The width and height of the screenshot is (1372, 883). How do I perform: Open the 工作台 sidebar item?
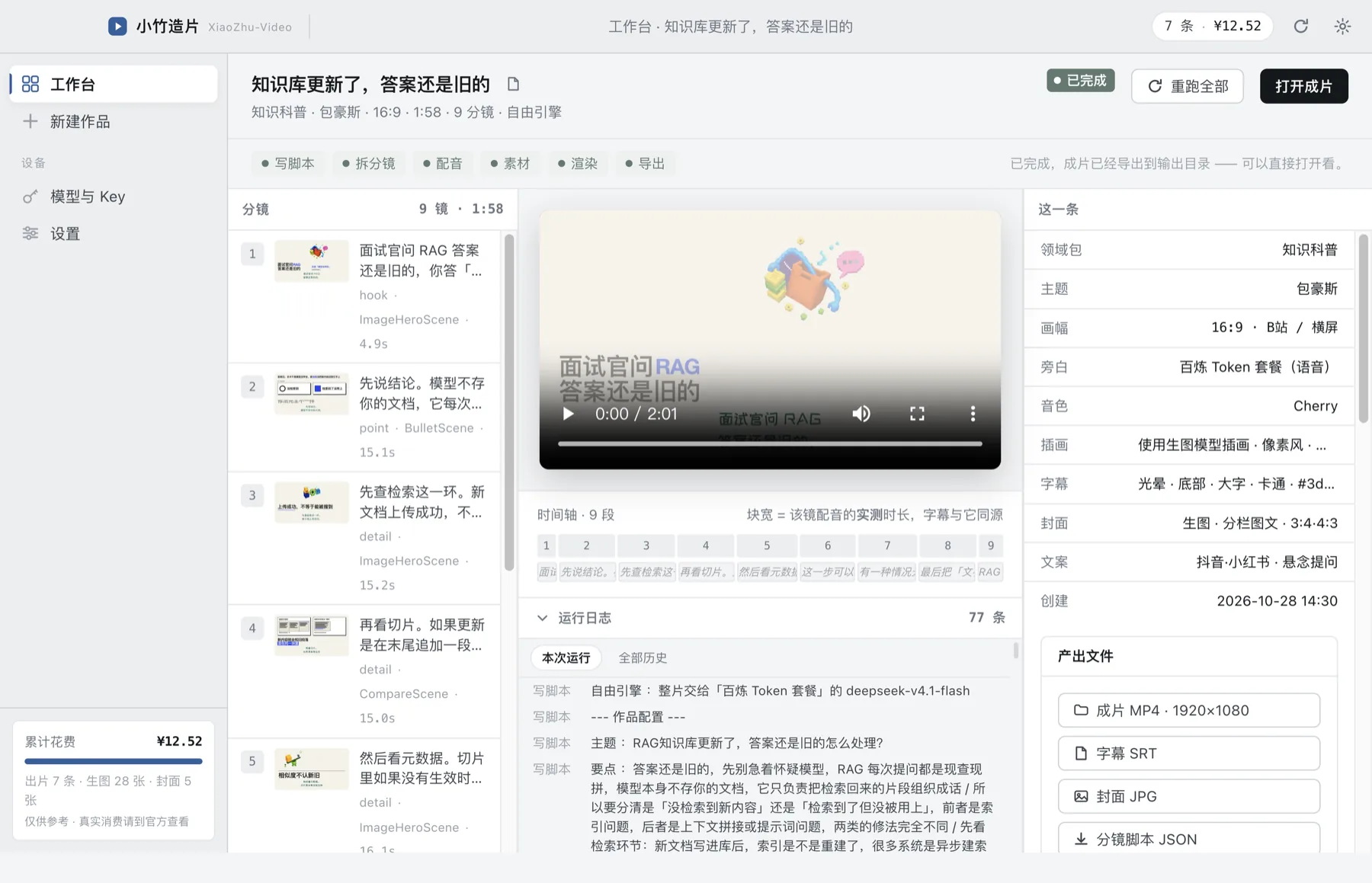[114, 84]
